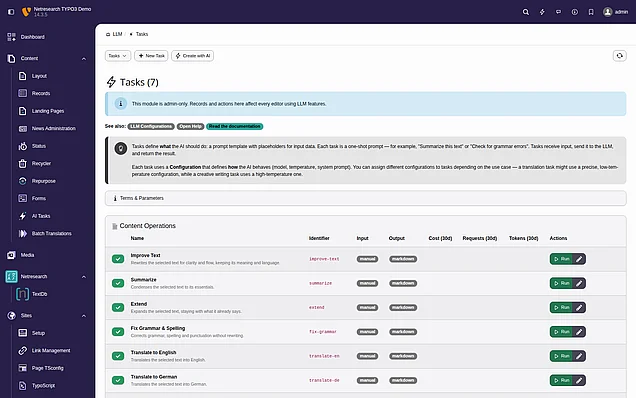Click the improve-text identifier

[324, 259]
